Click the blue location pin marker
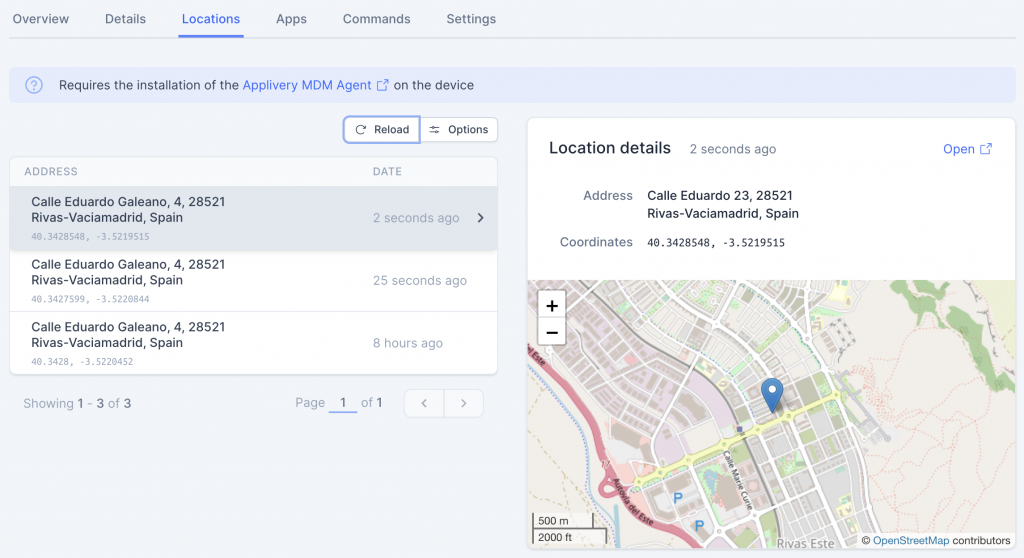 click(x=772, y=395)
